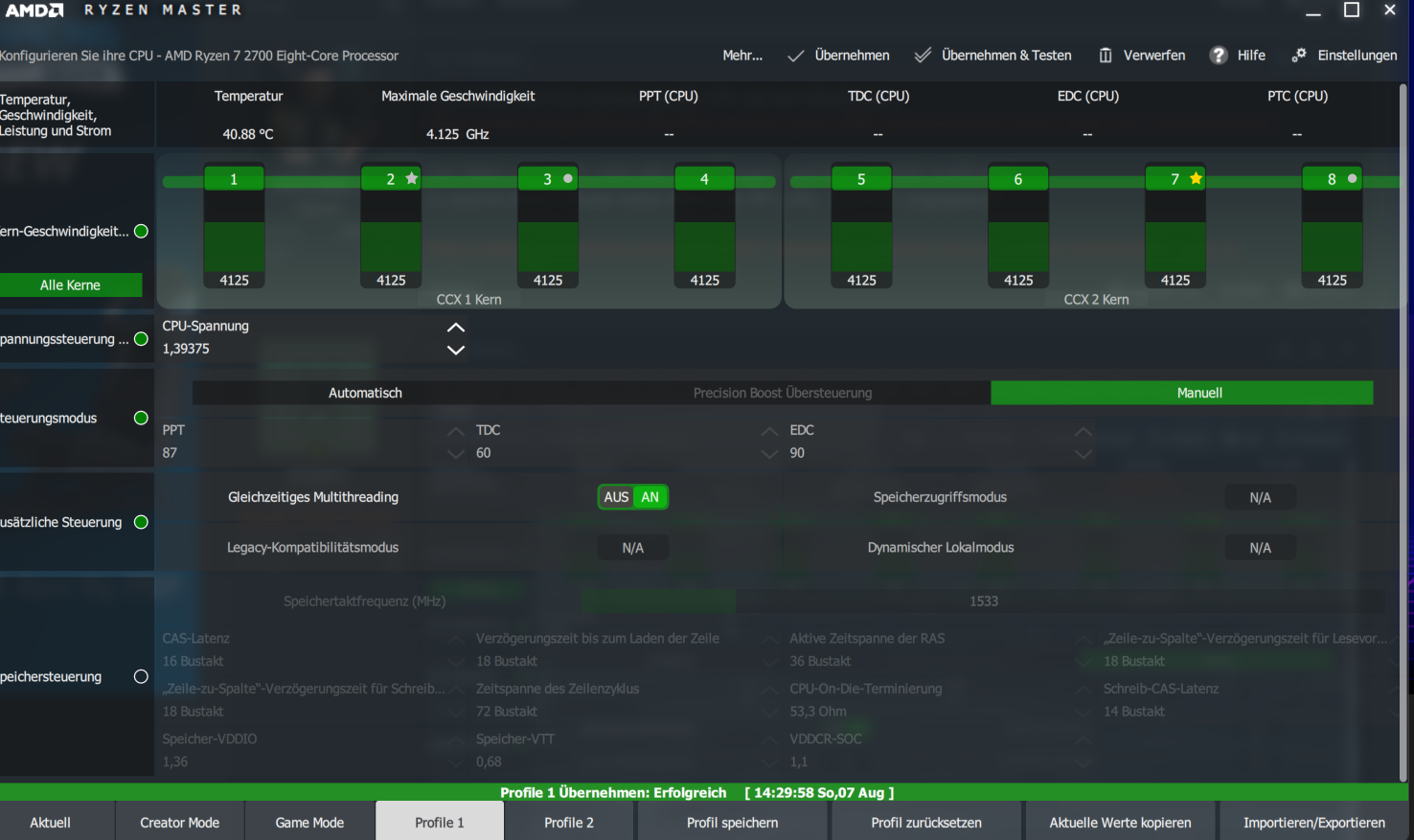Toggle Spannungssteuerung section circle
The width and height of the screenshot is (1414, 840).
point(141,339)
